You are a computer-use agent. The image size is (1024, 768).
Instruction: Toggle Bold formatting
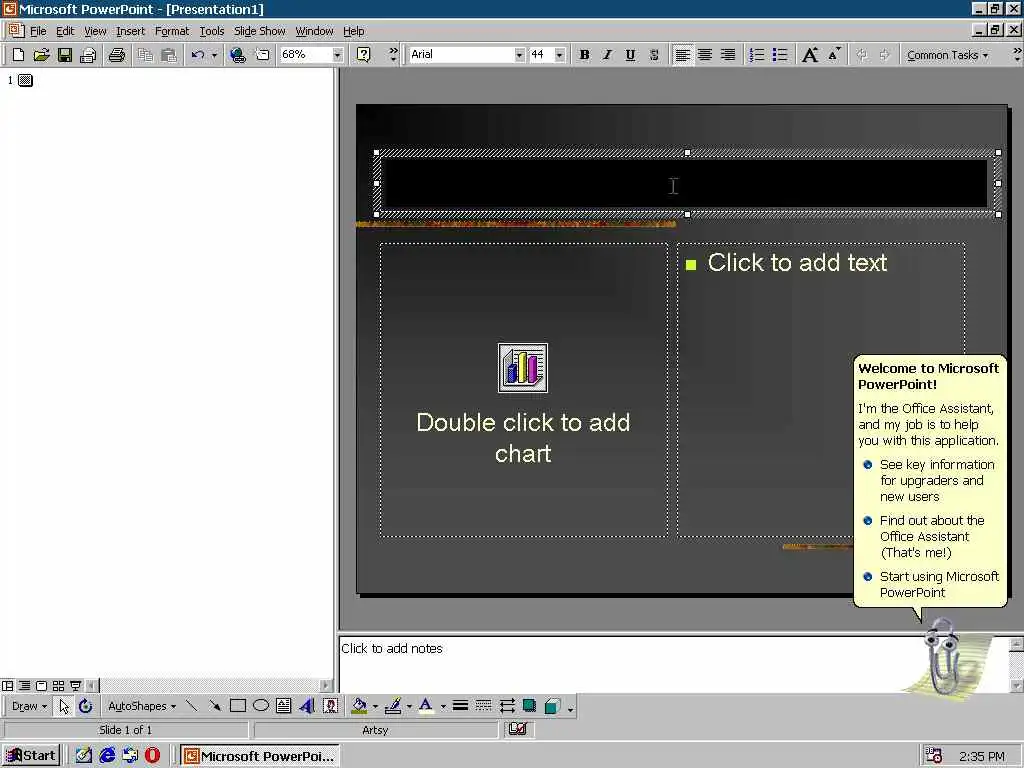(584, 55)
